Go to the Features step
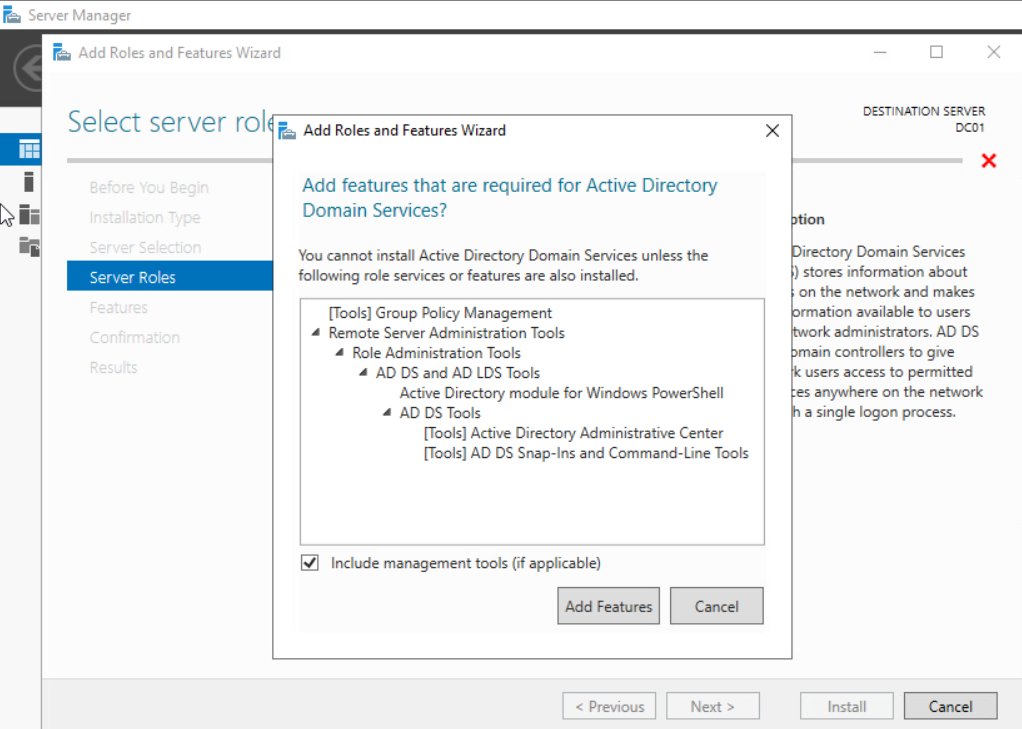This screenshot has height=729, width=1022. 119,307
